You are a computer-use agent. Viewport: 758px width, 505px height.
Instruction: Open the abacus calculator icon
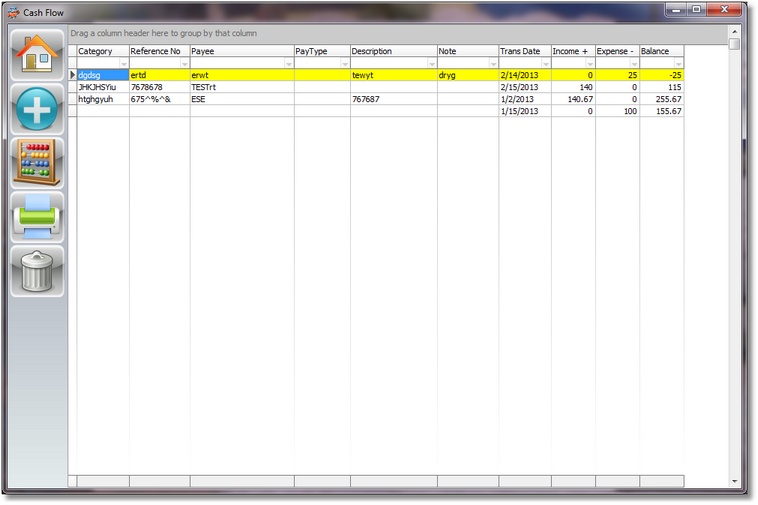click(37, 163)
